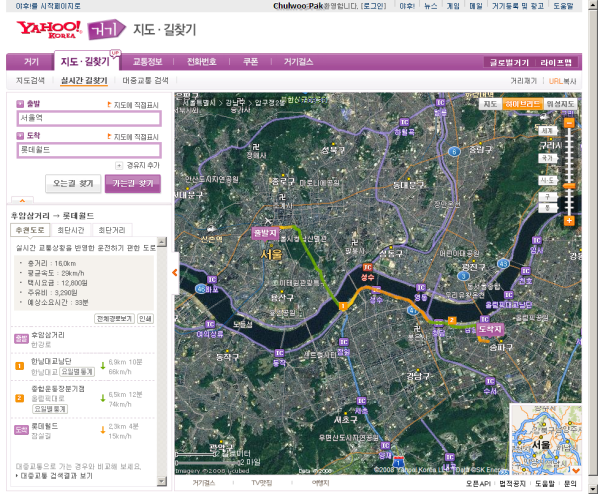This screenshot has width=598, height=494.
Task: Click the route 6 shield on map
Action: (454, 151)
